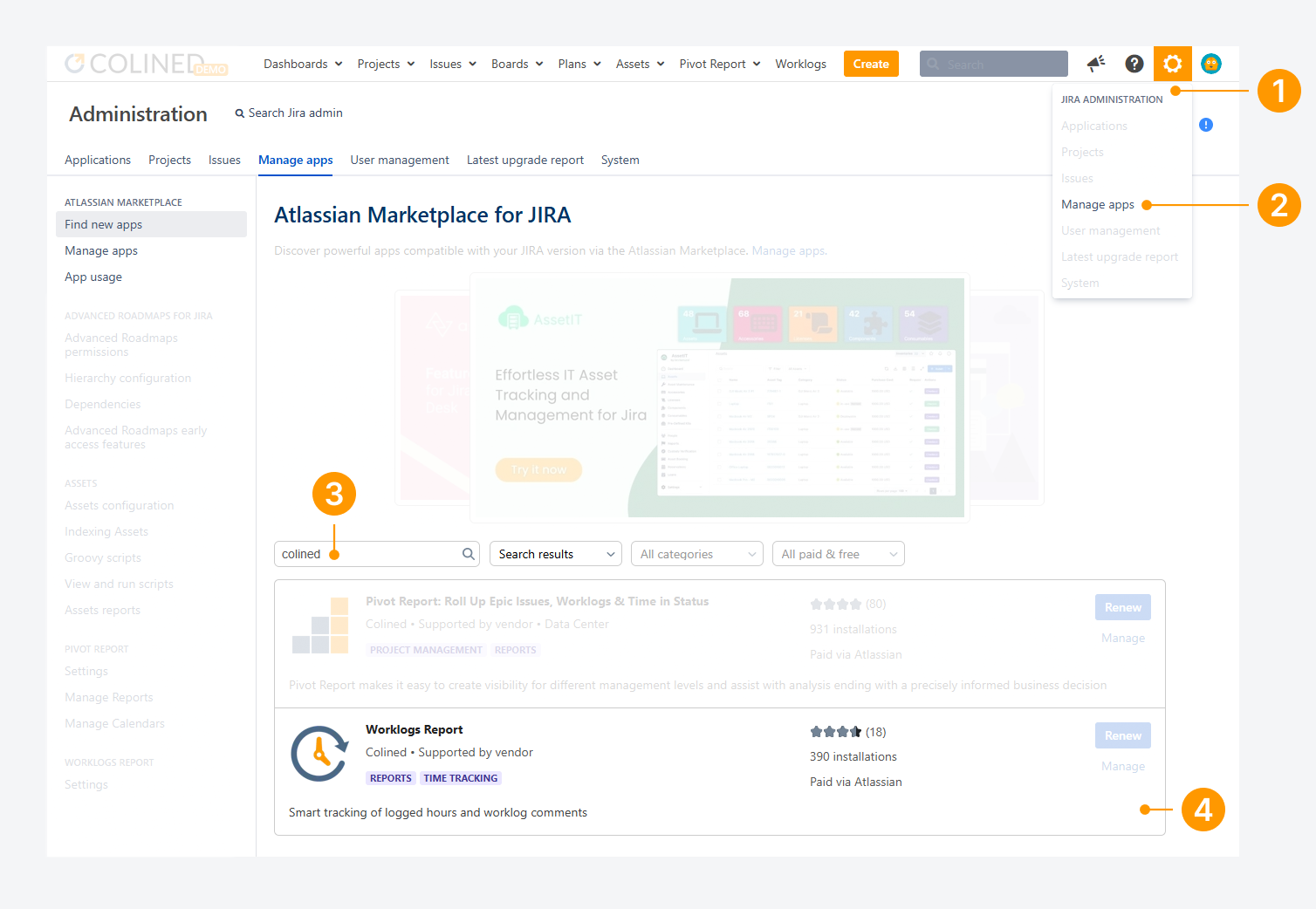
Task: Click Manage link for Worklogs Report
Action: click(1123, 766)
